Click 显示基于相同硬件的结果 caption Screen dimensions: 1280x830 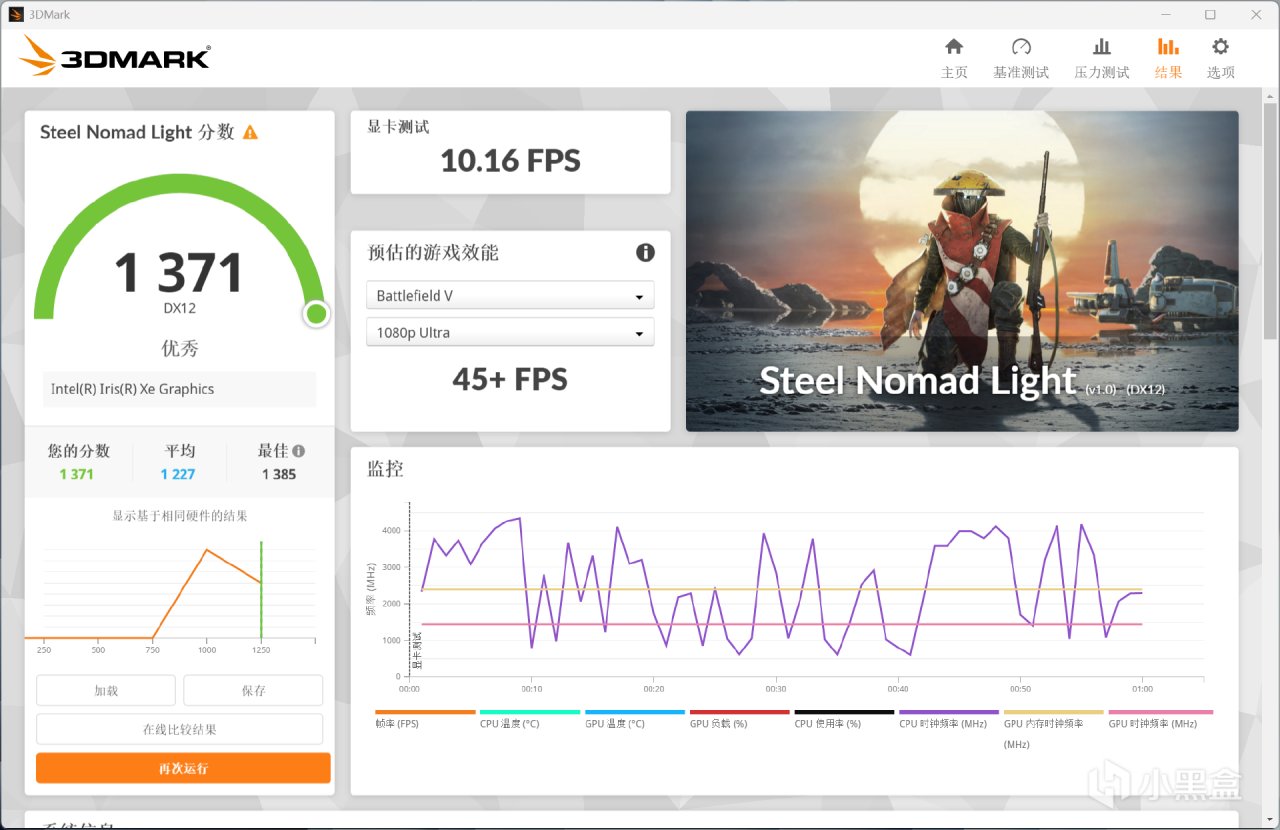pos(180,516)
